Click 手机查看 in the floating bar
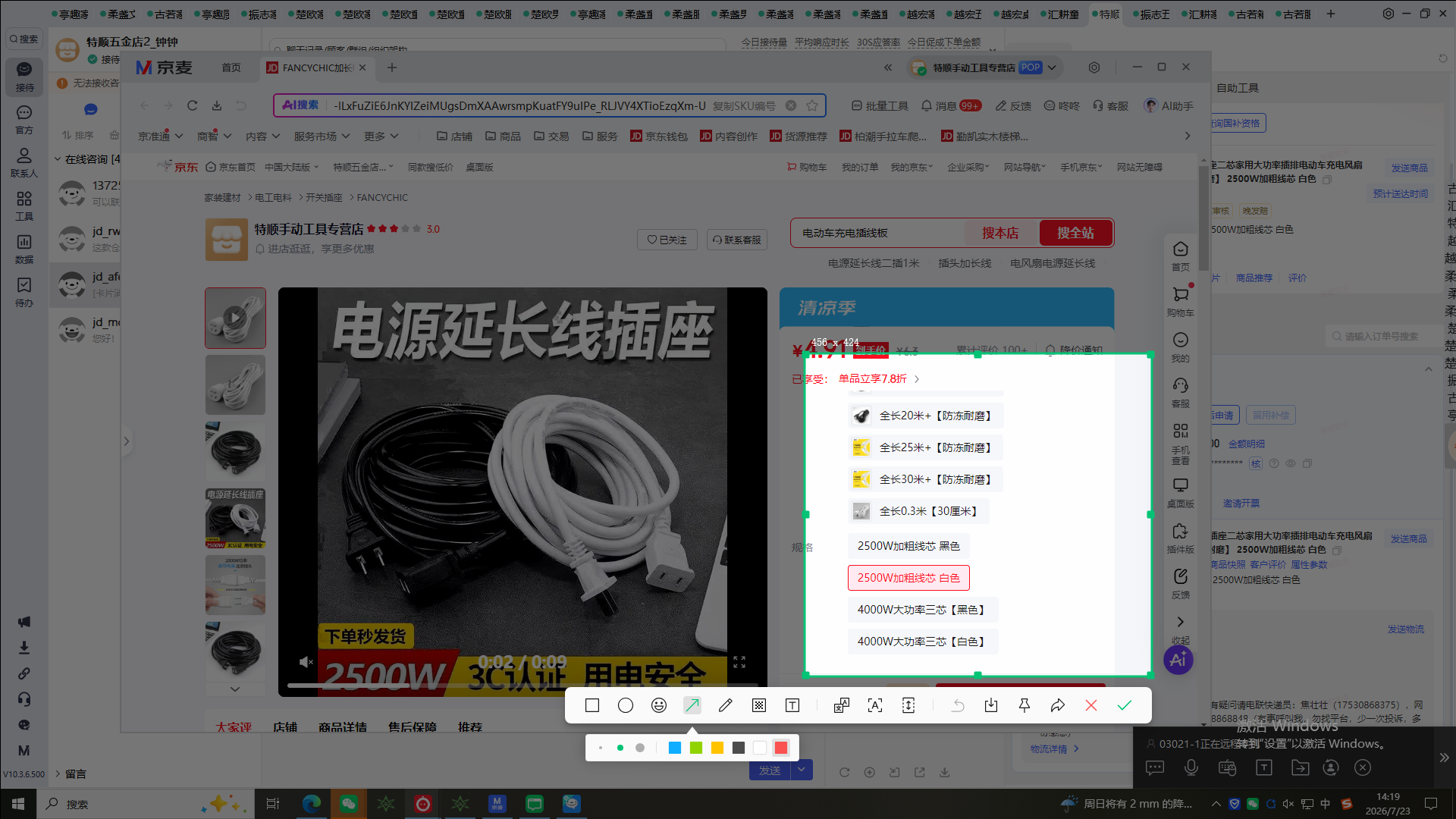Image resolution: width=1456 pixels, height=819 pixels. click(1181, 443)
